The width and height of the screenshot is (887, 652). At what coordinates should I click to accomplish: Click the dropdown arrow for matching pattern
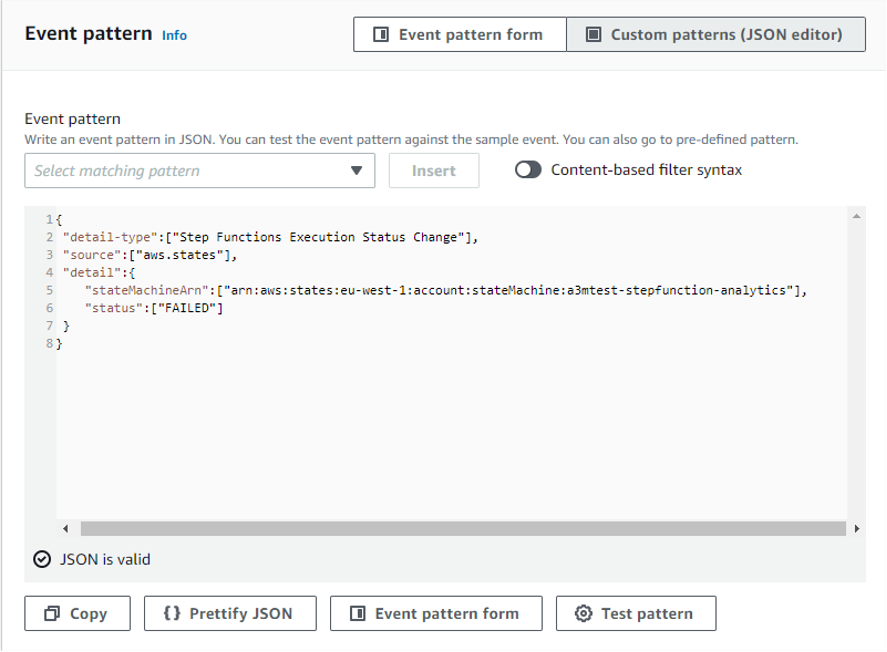coord(357,171)
